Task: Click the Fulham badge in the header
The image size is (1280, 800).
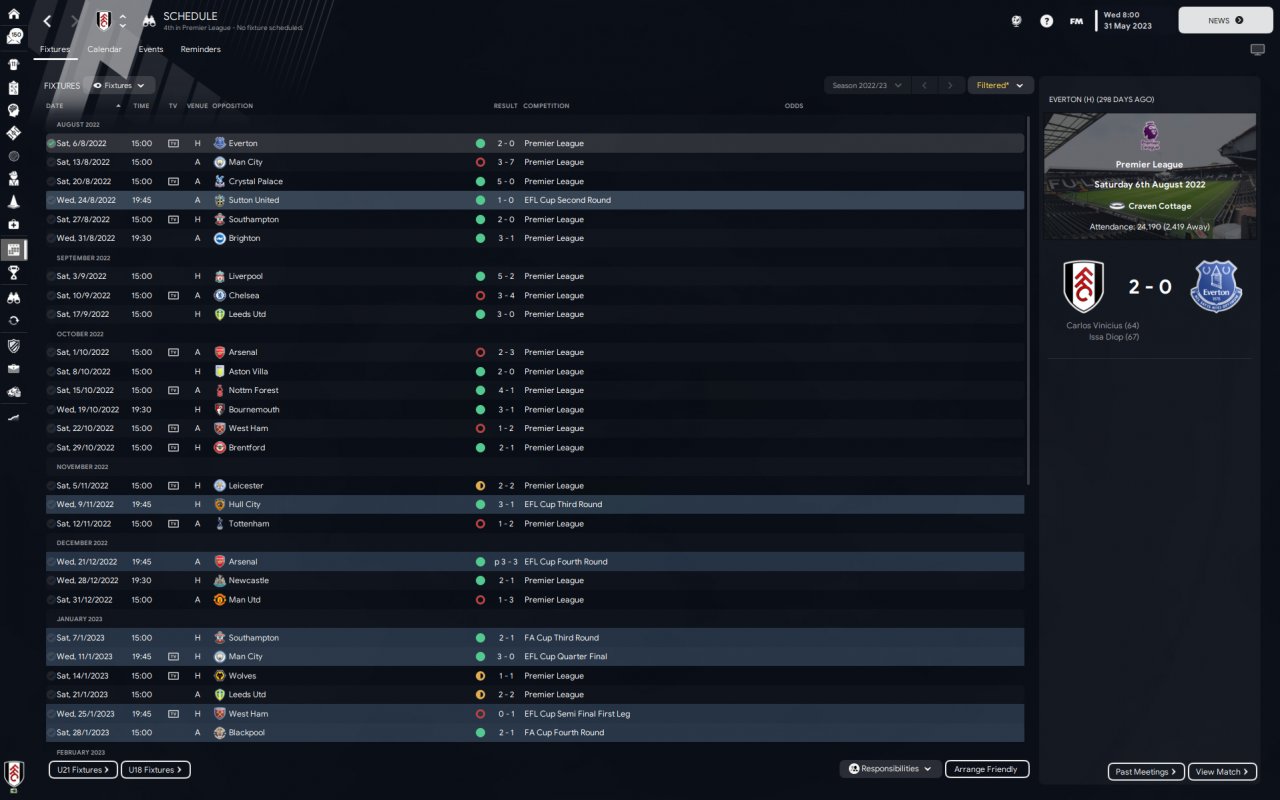Action: pos(104,21)
